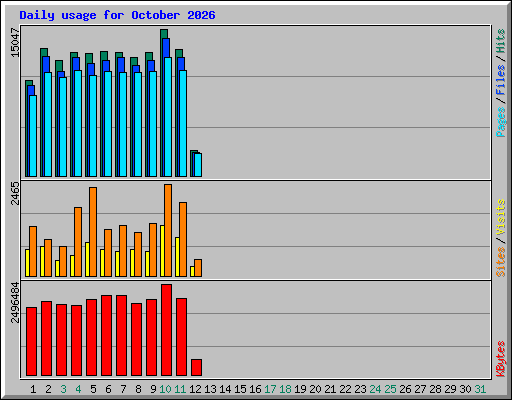
Task: Click the cyan Pages legend label
Action: click(x=500, y=122)
